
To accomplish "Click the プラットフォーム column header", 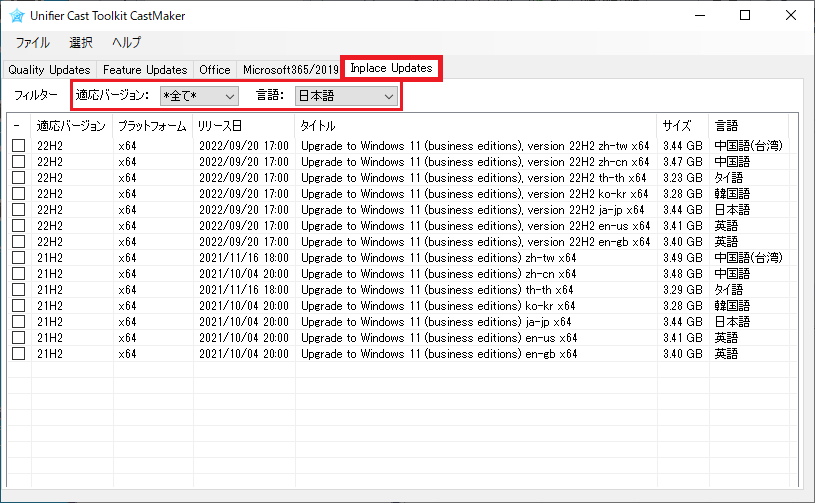I will pyautogui.click(x=153, y=126).
